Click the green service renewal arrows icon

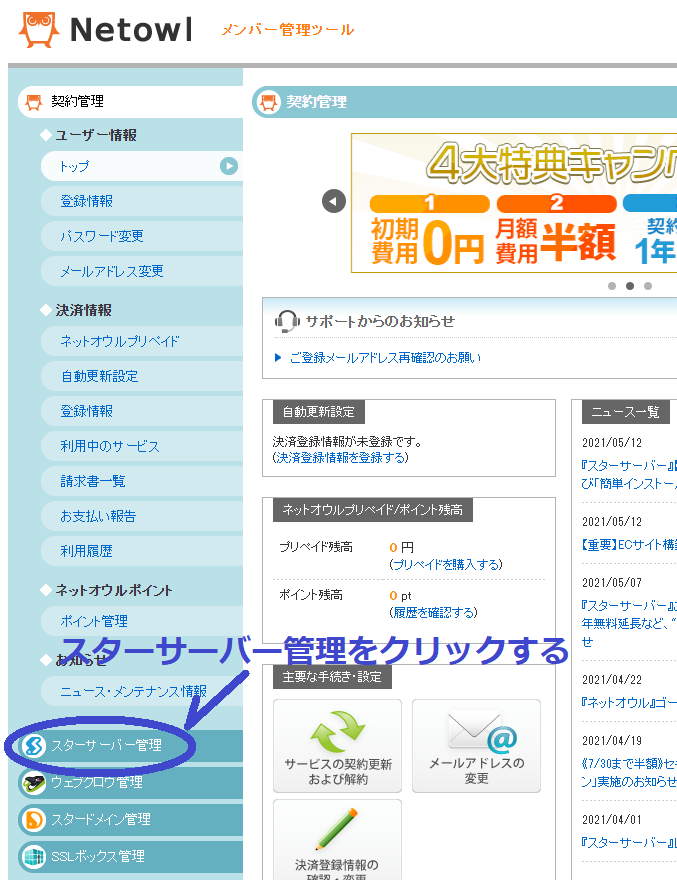[337, 732]
